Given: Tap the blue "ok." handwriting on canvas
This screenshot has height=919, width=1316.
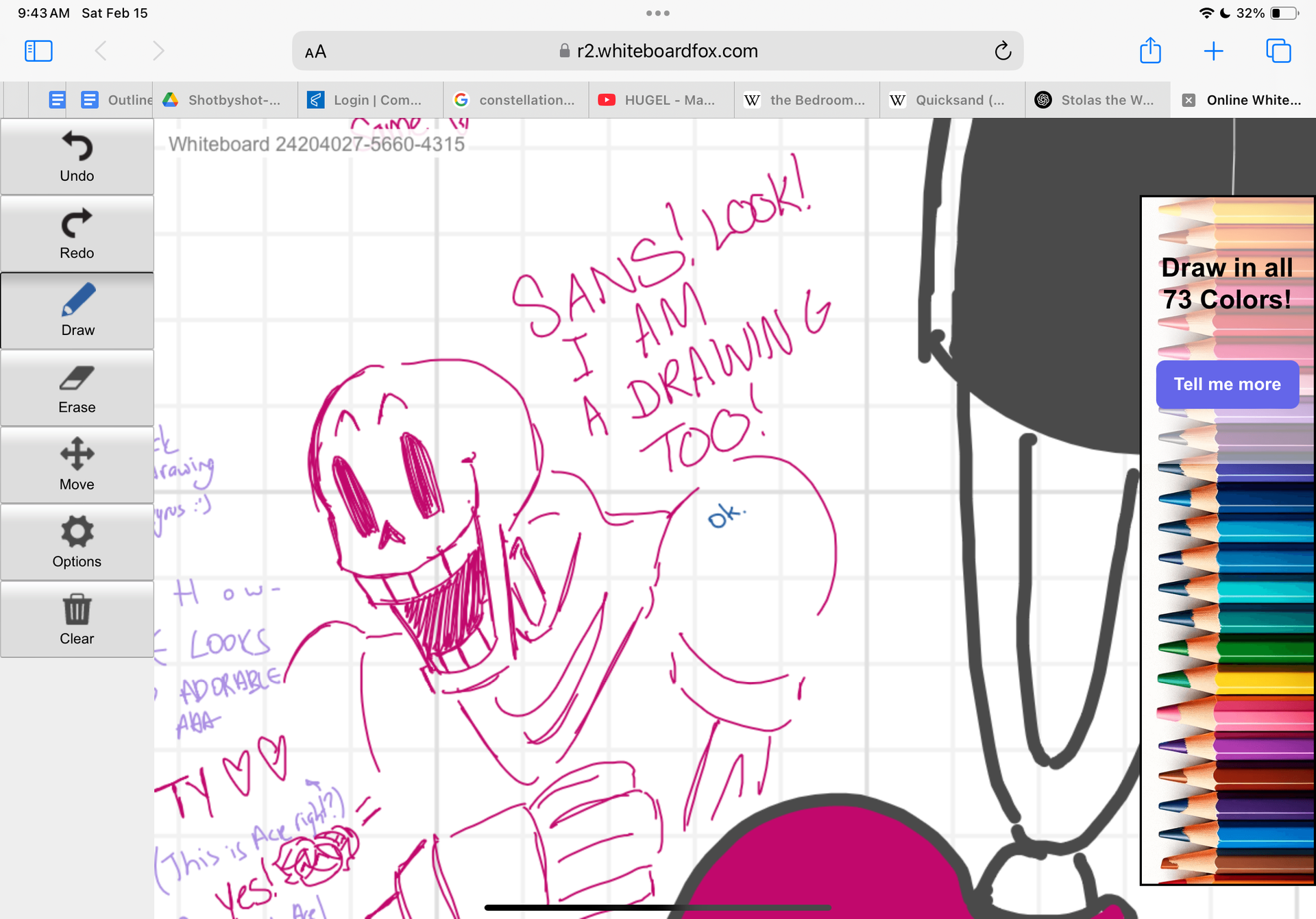Looking at the screenshot, I should pyautogui.click(x=727, y=515).
